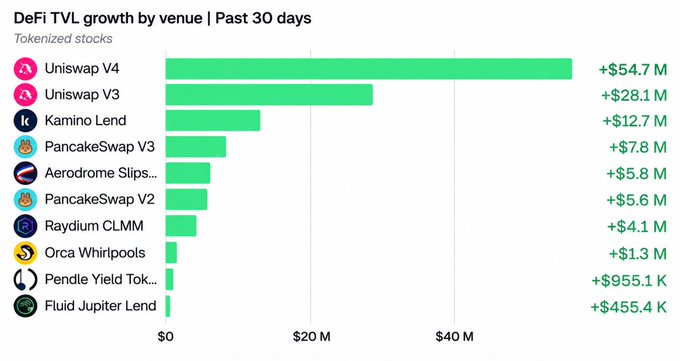Click the 'Raydium CLMM' venue label
This screenshot has width=680, height=361.
(94, 226)
